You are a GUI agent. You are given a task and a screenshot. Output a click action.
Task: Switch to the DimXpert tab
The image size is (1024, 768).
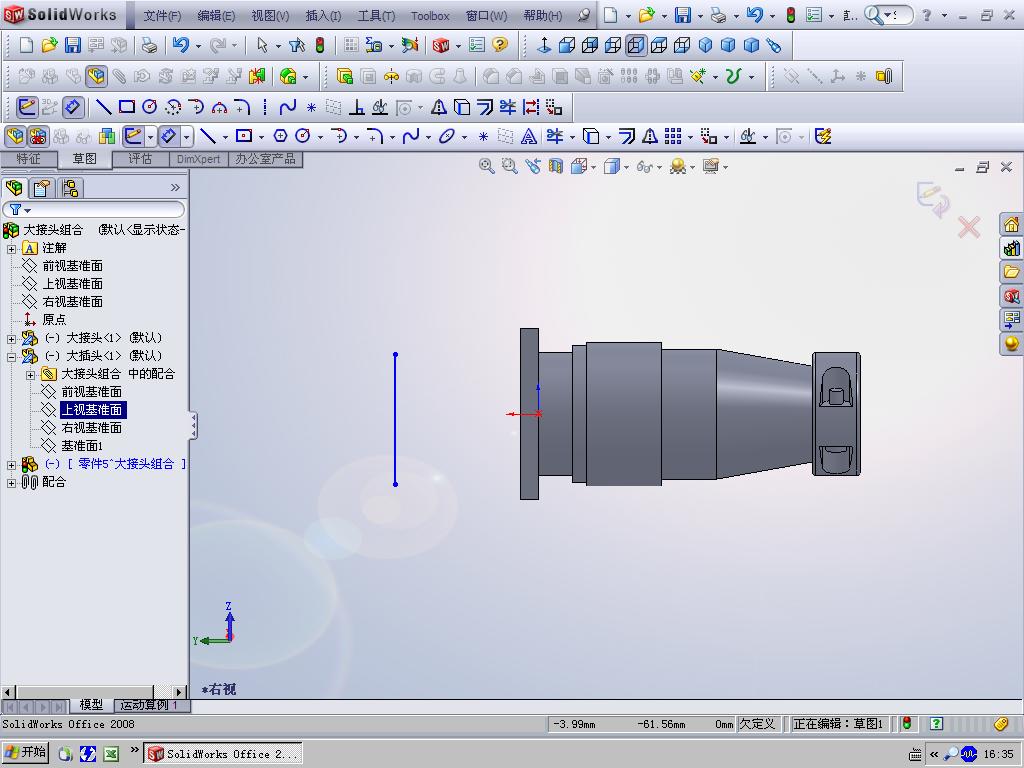coord(199,159)
